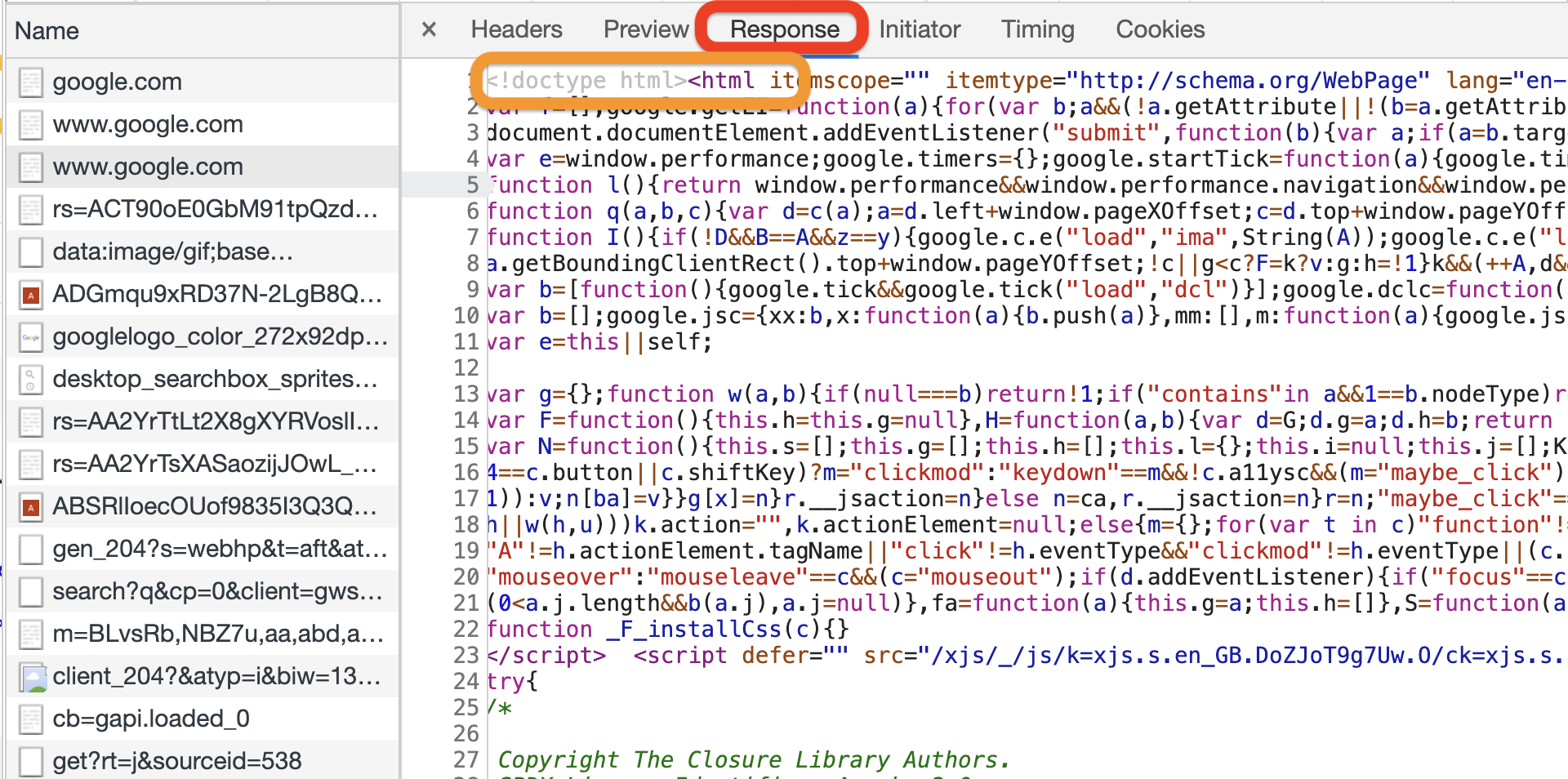The image size is (1568, 779).
Task: Click the try{ code line
Action: tap(512, 681)
